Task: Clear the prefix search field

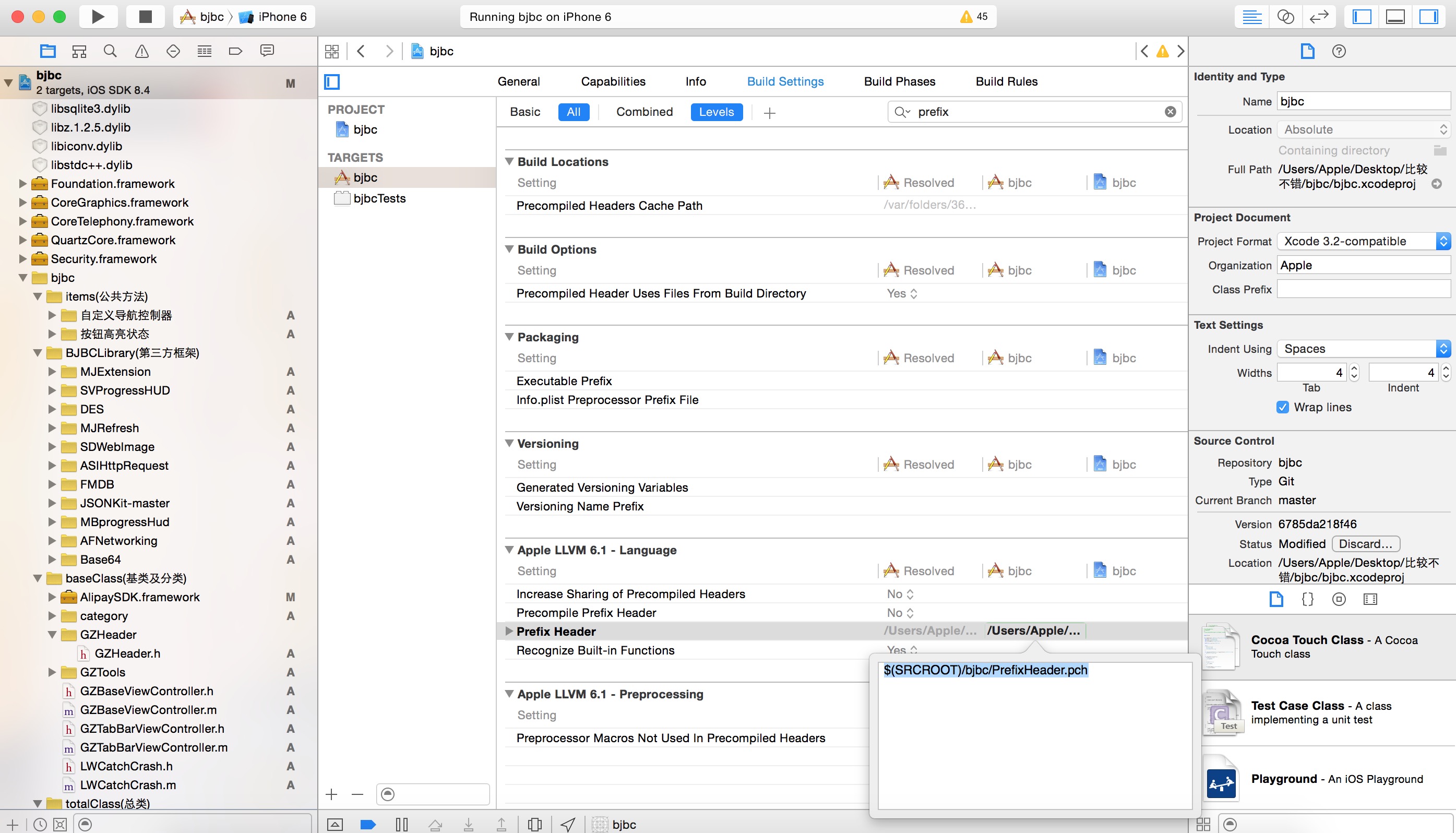Action: 1170,112
